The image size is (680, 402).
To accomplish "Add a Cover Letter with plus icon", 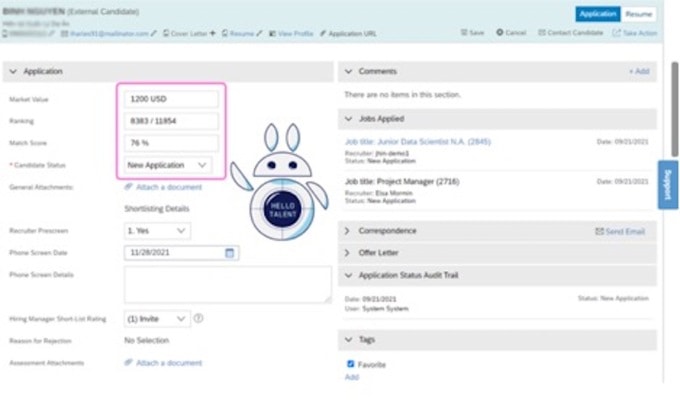I will 212,33.
